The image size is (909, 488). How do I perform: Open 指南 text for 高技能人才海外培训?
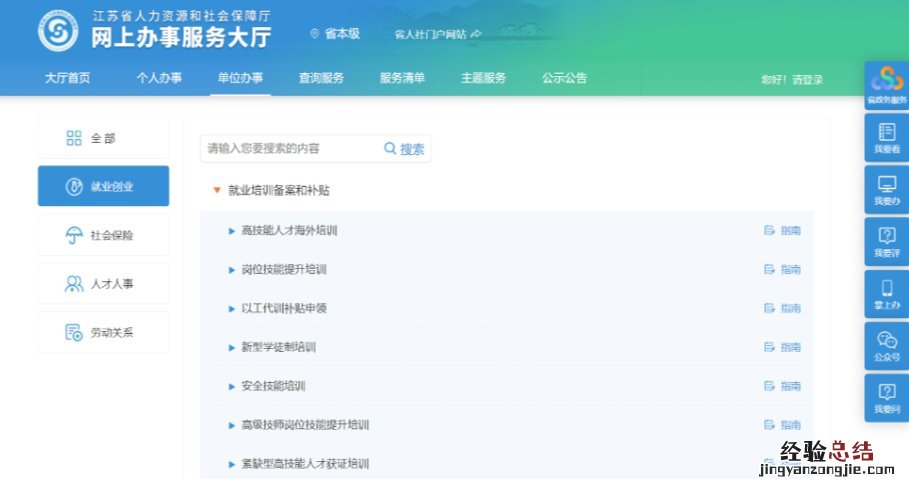[x=791, y=231]
